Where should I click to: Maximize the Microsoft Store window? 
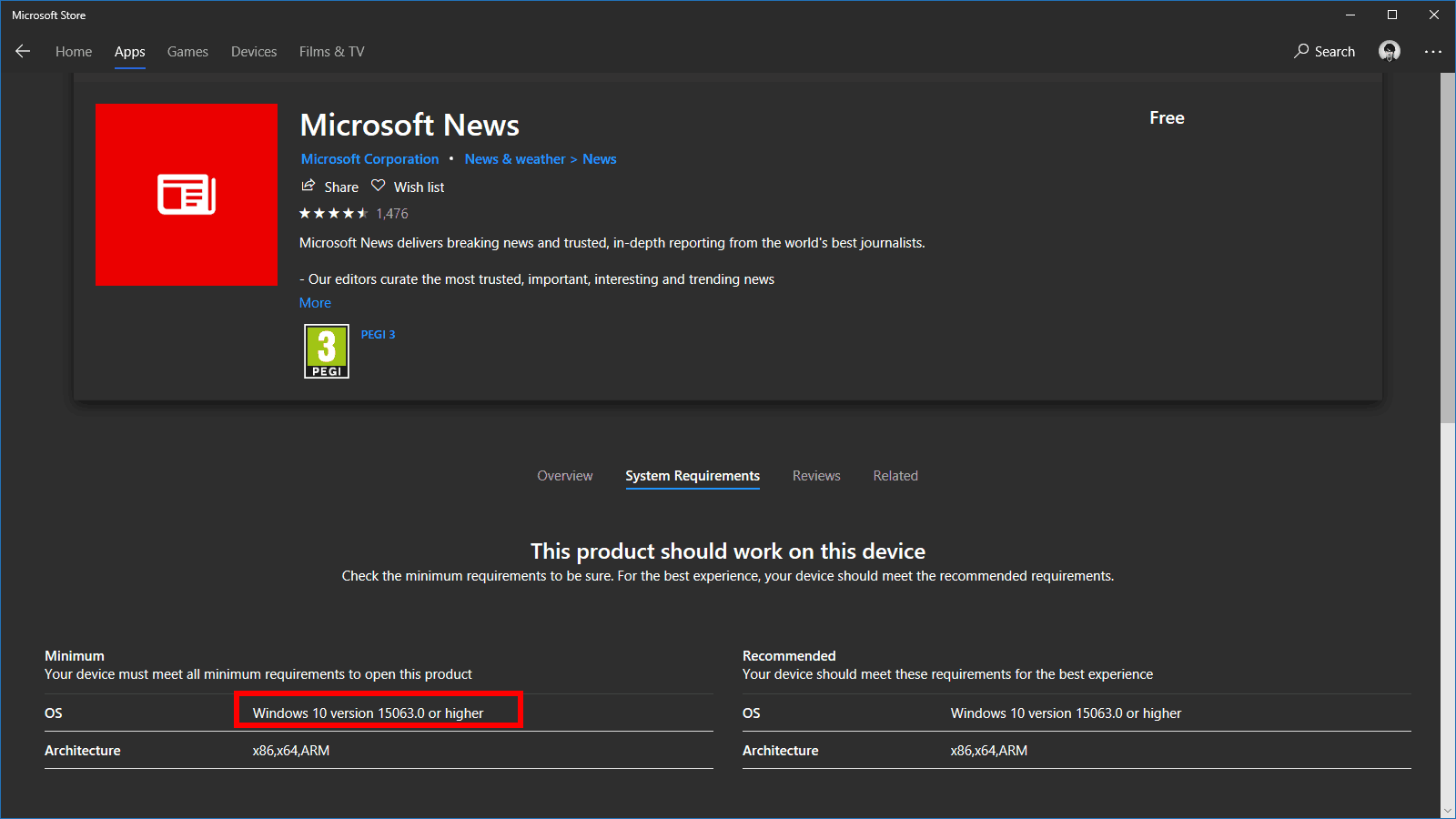click(1392, 15)
